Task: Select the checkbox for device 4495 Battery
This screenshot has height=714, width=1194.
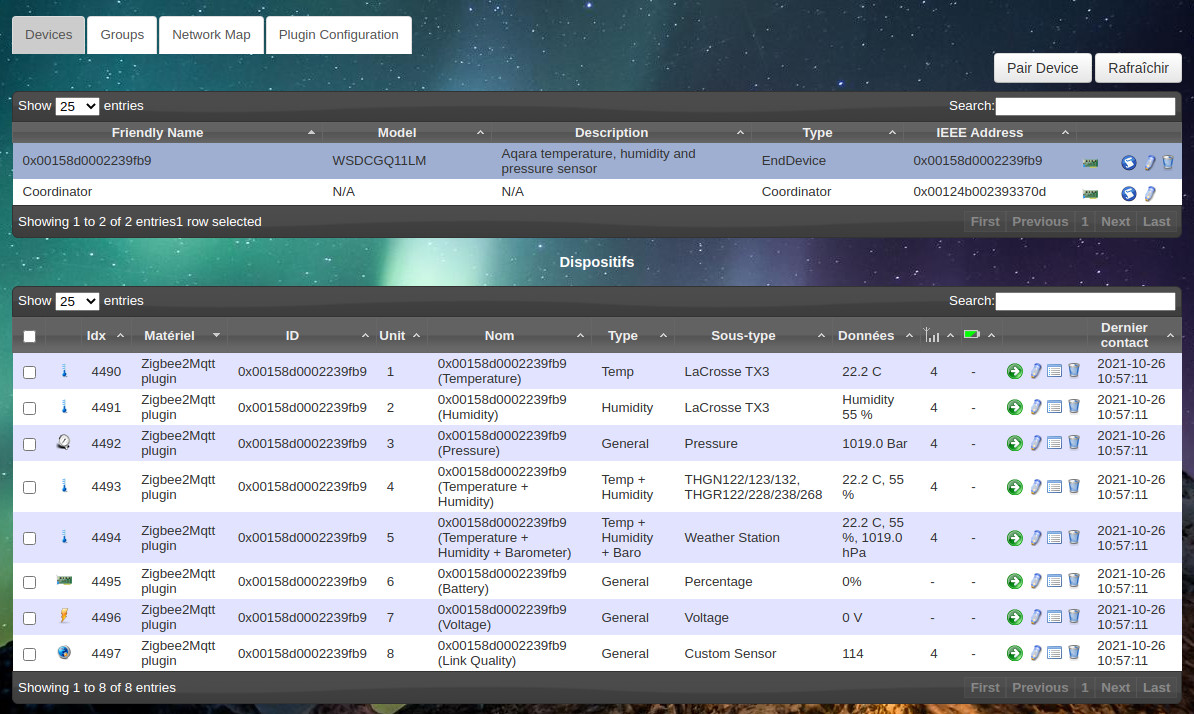Action: [29, 581]
